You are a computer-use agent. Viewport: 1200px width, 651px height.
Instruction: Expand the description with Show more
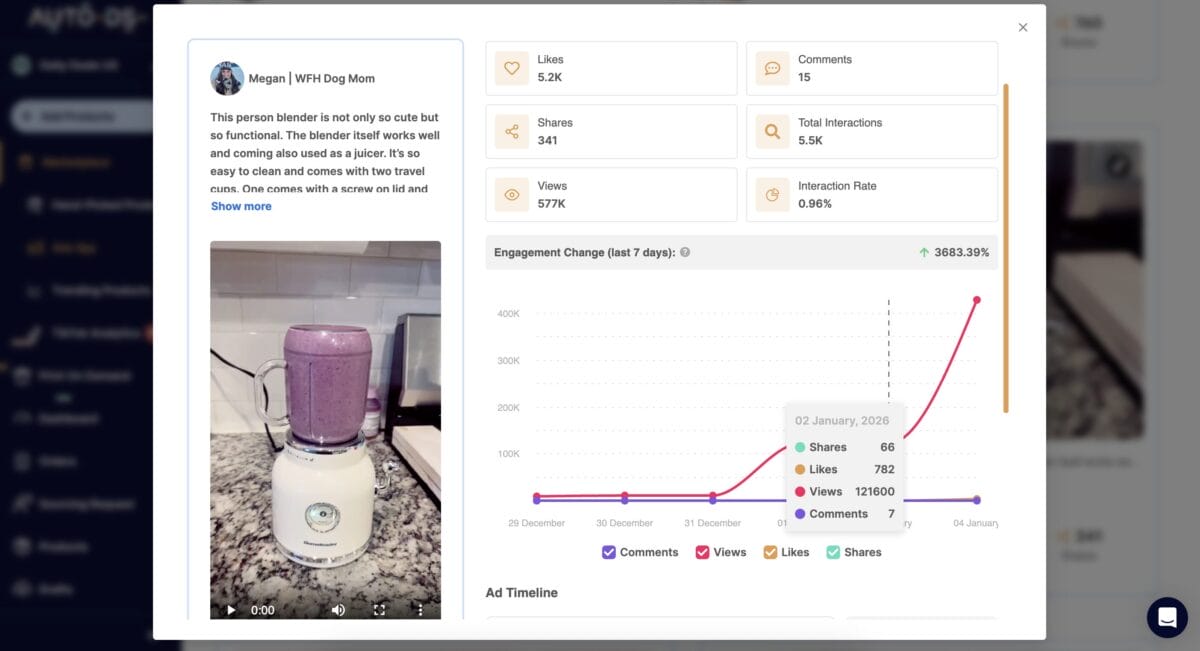click(x=241, y=206)
